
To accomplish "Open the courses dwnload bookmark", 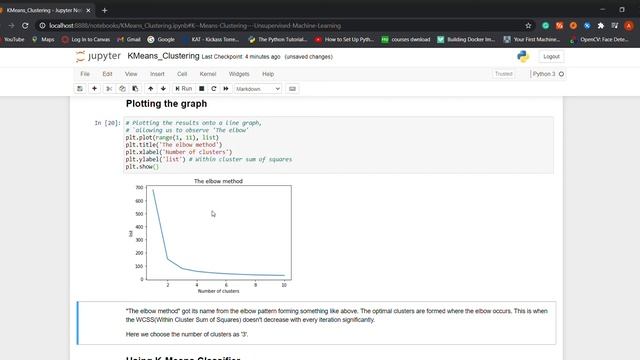I will 406,40.
